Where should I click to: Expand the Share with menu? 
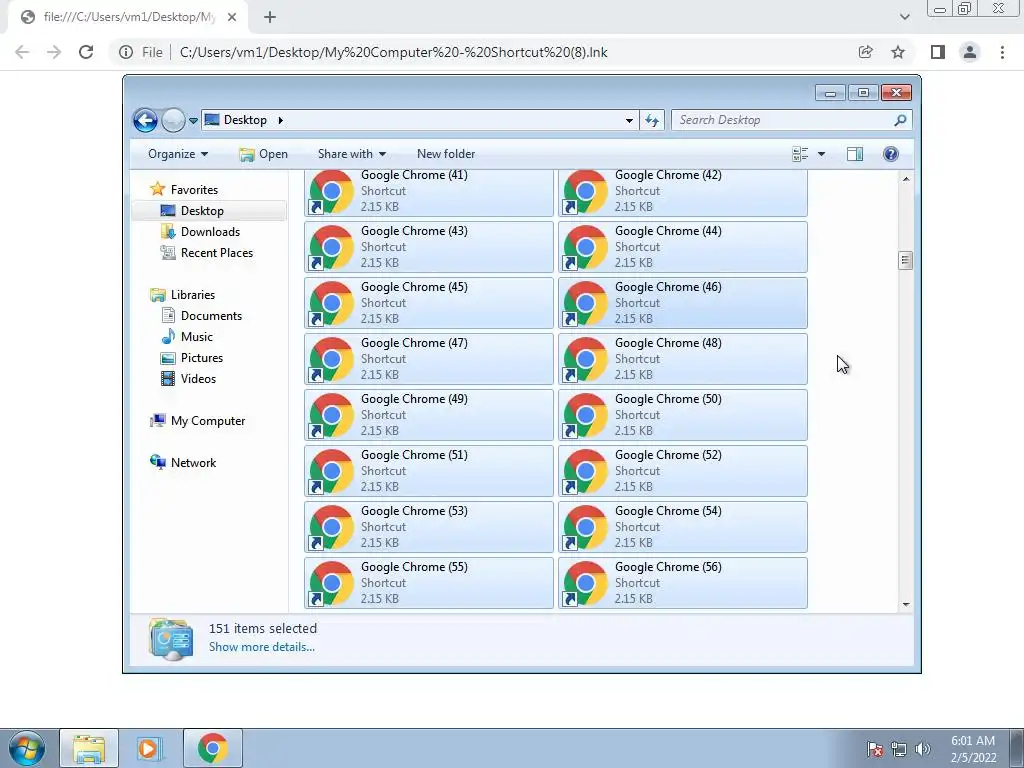pyautogui.click(x=351, y=154)
